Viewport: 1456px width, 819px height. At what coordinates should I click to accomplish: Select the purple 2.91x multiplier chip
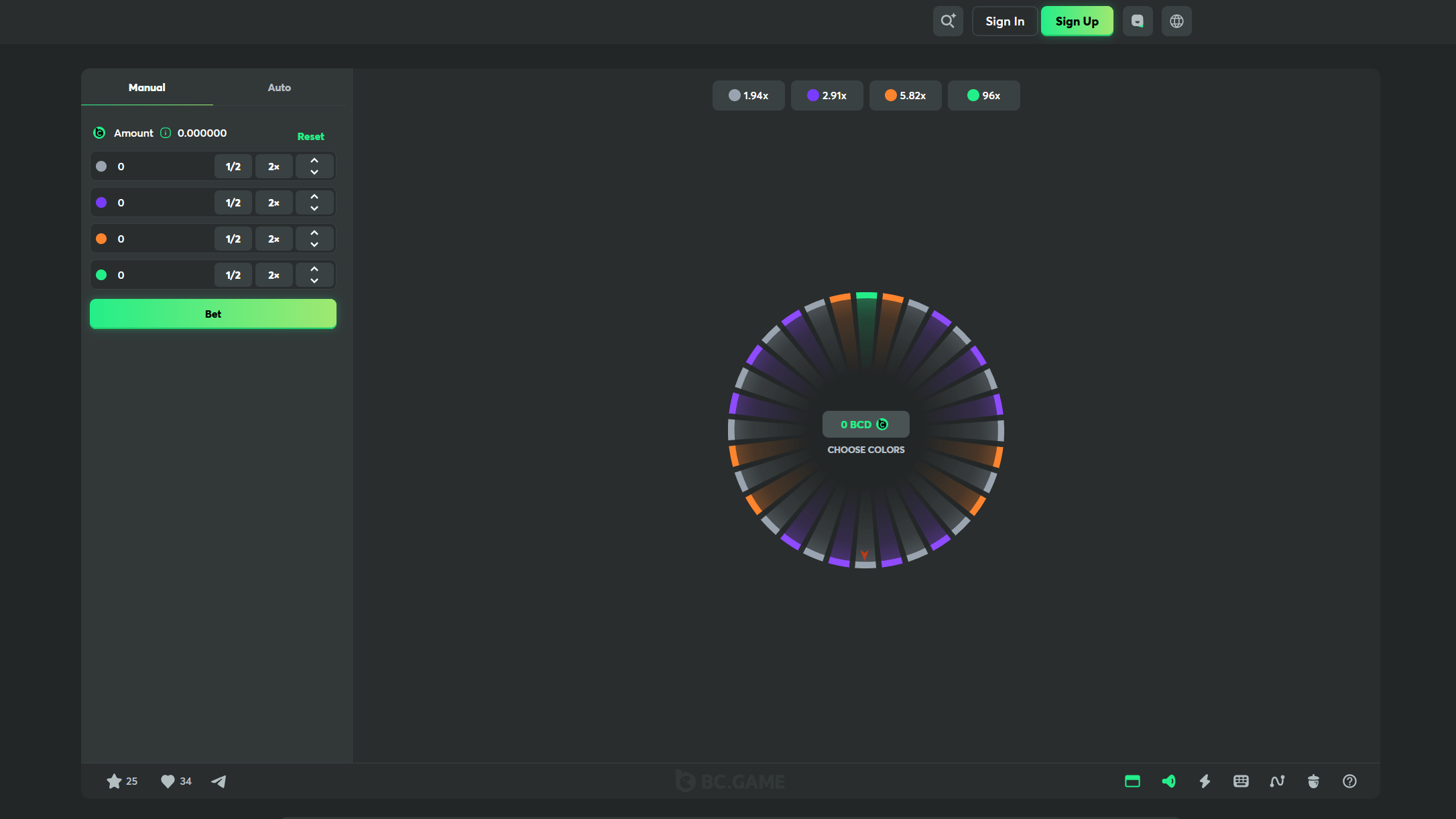[827, 95]
